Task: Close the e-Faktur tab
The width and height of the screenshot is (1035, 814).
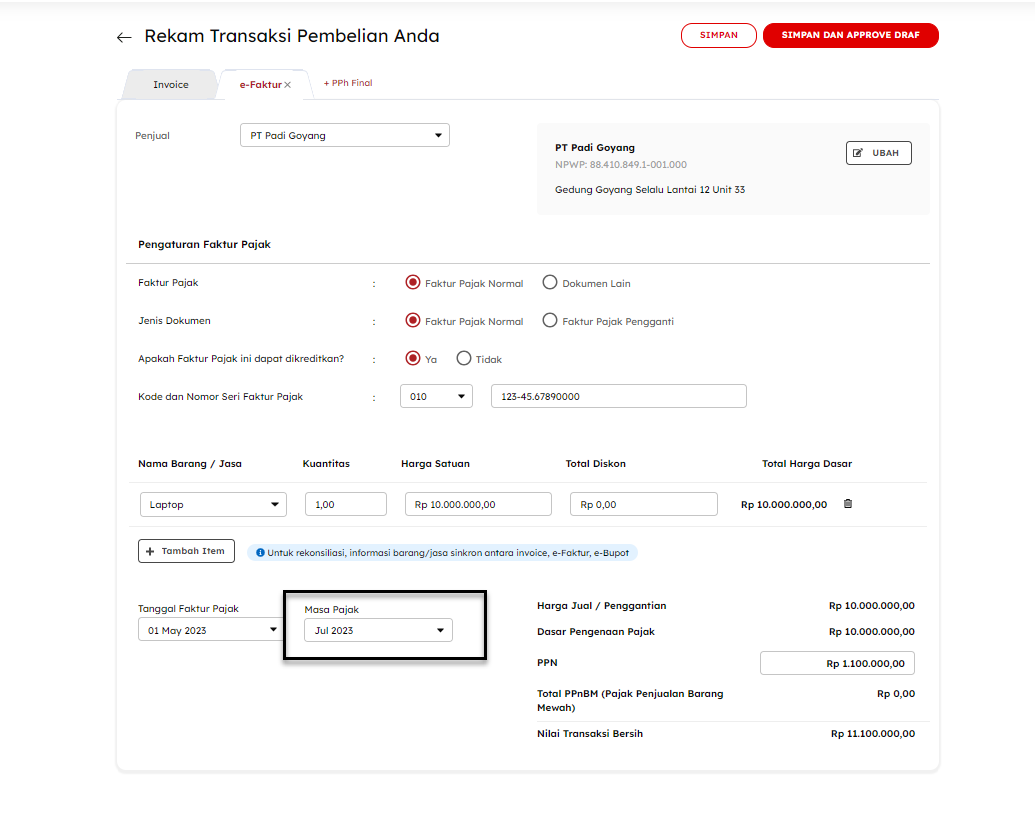Action: pos(288,85)
